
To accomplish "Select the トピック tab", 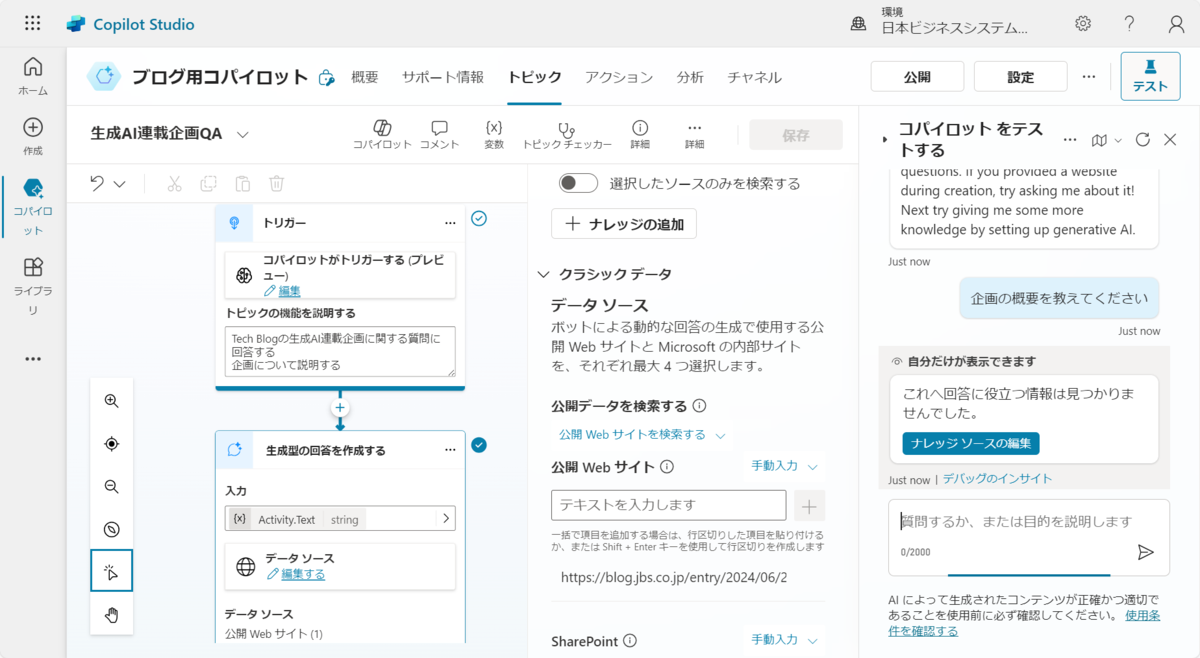I will [x=535, y=77].
